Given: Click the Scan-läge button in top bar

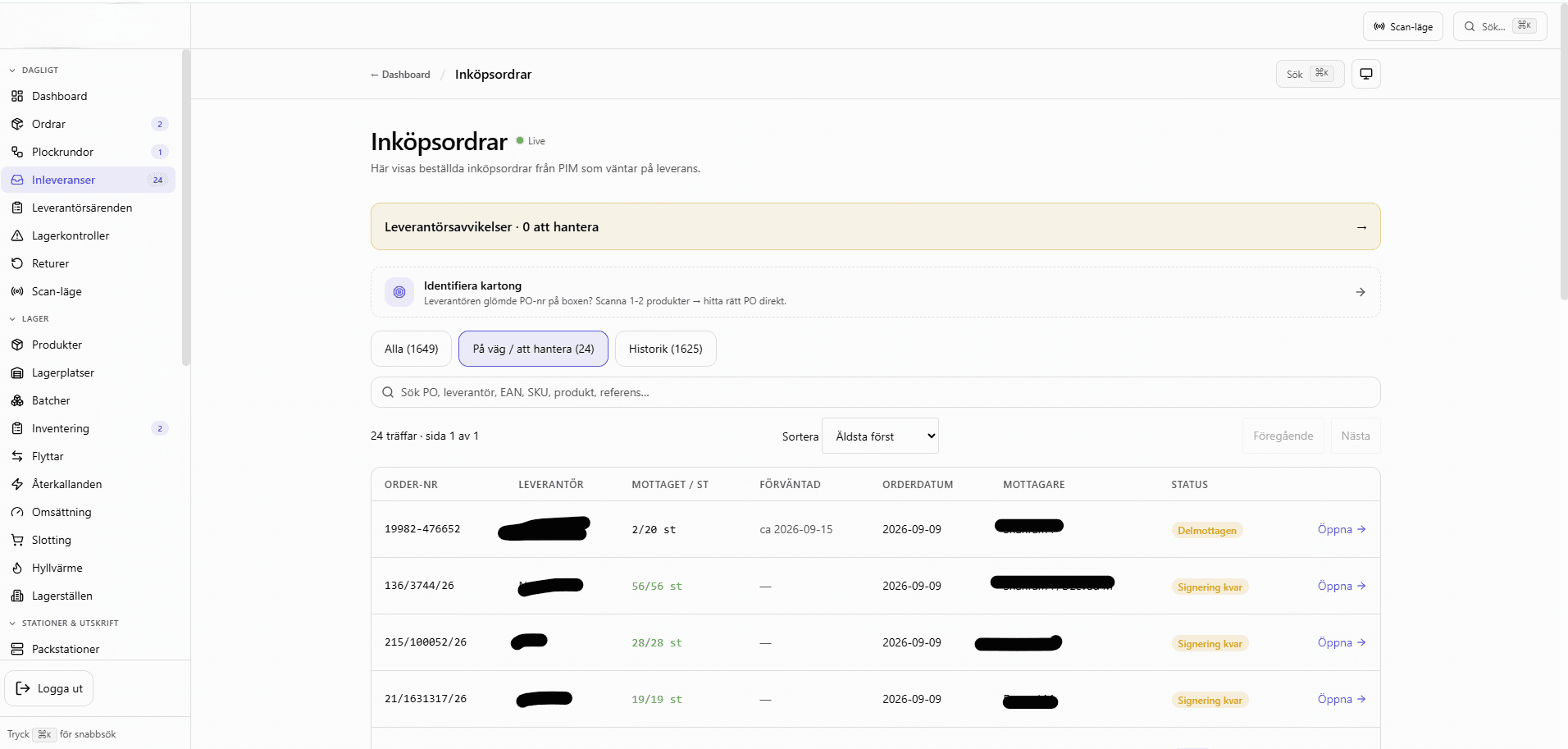Looking at the screenshot, I should tap(1403, 26).
